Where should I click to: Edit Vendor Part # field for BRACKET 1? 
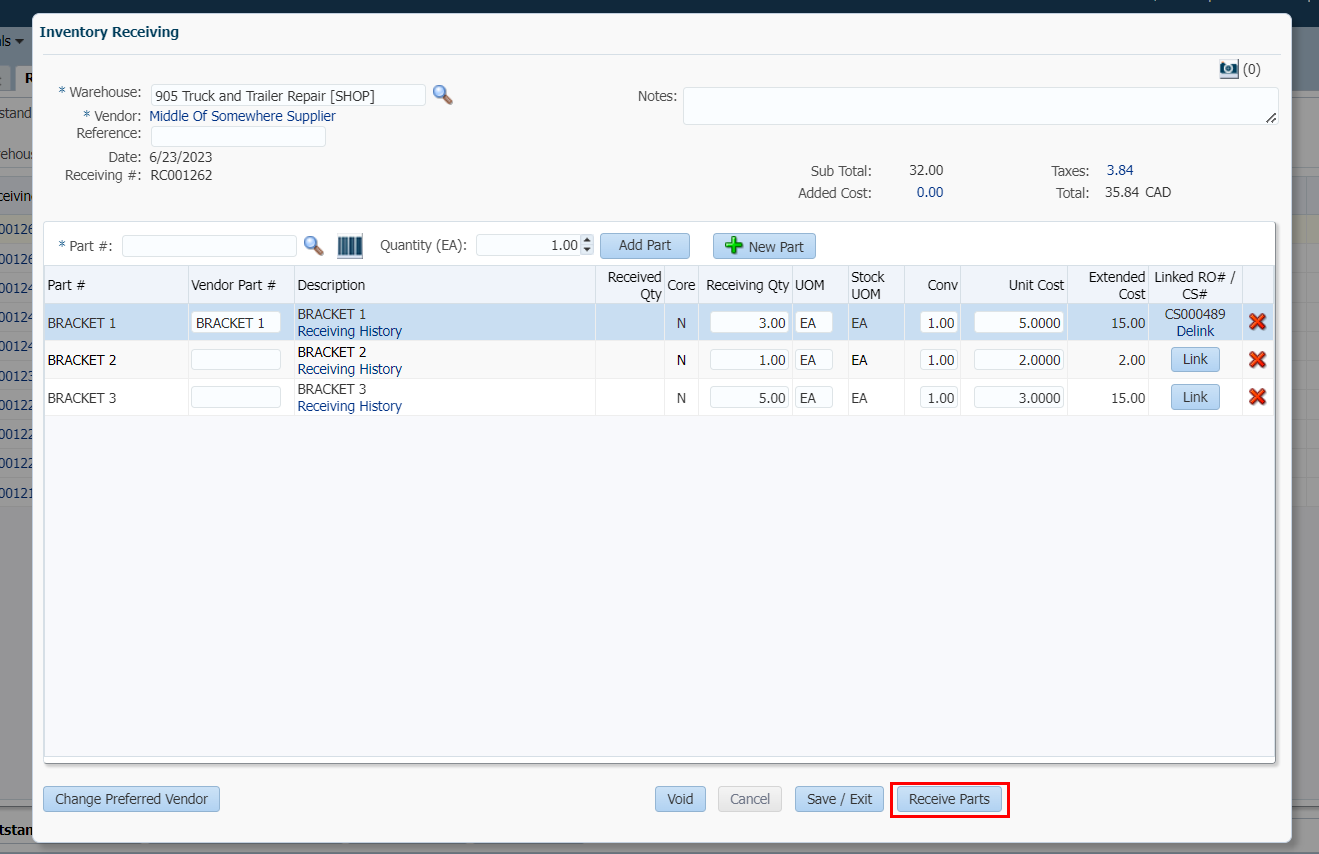pos(236,323)
